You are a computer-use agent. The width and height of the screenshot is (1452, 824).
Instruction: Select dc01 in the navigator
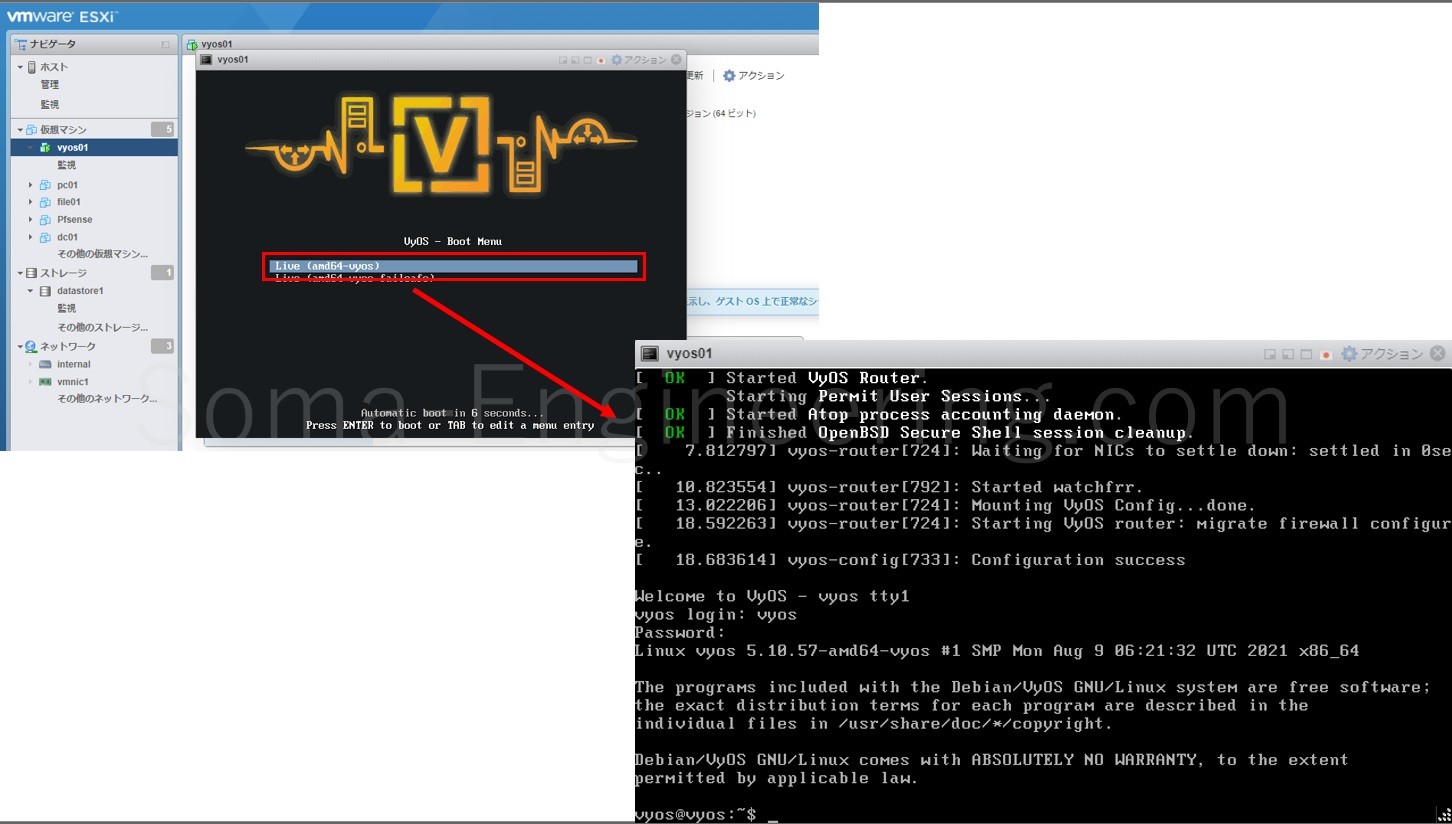[x=68, y=238]
